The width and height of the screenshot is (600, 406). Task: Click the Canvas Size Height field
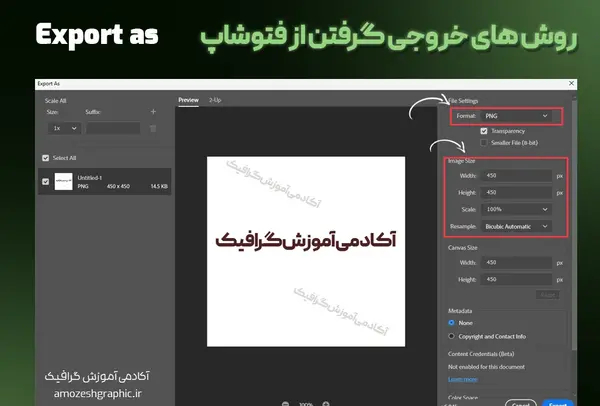(516, 279)
